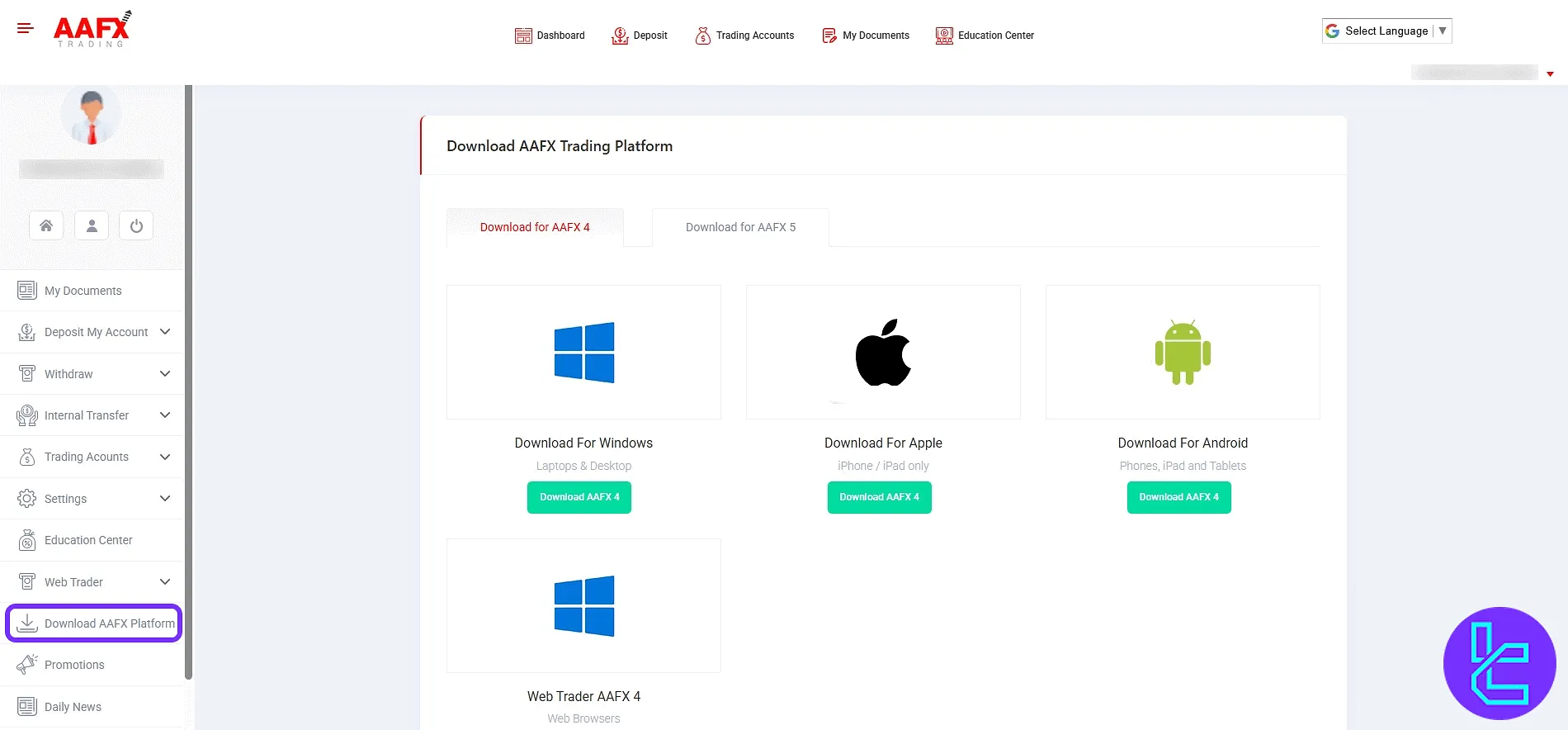Click the Education Center icon in top navigation
Screen dimensions: 1568x730
coord(944,36)
